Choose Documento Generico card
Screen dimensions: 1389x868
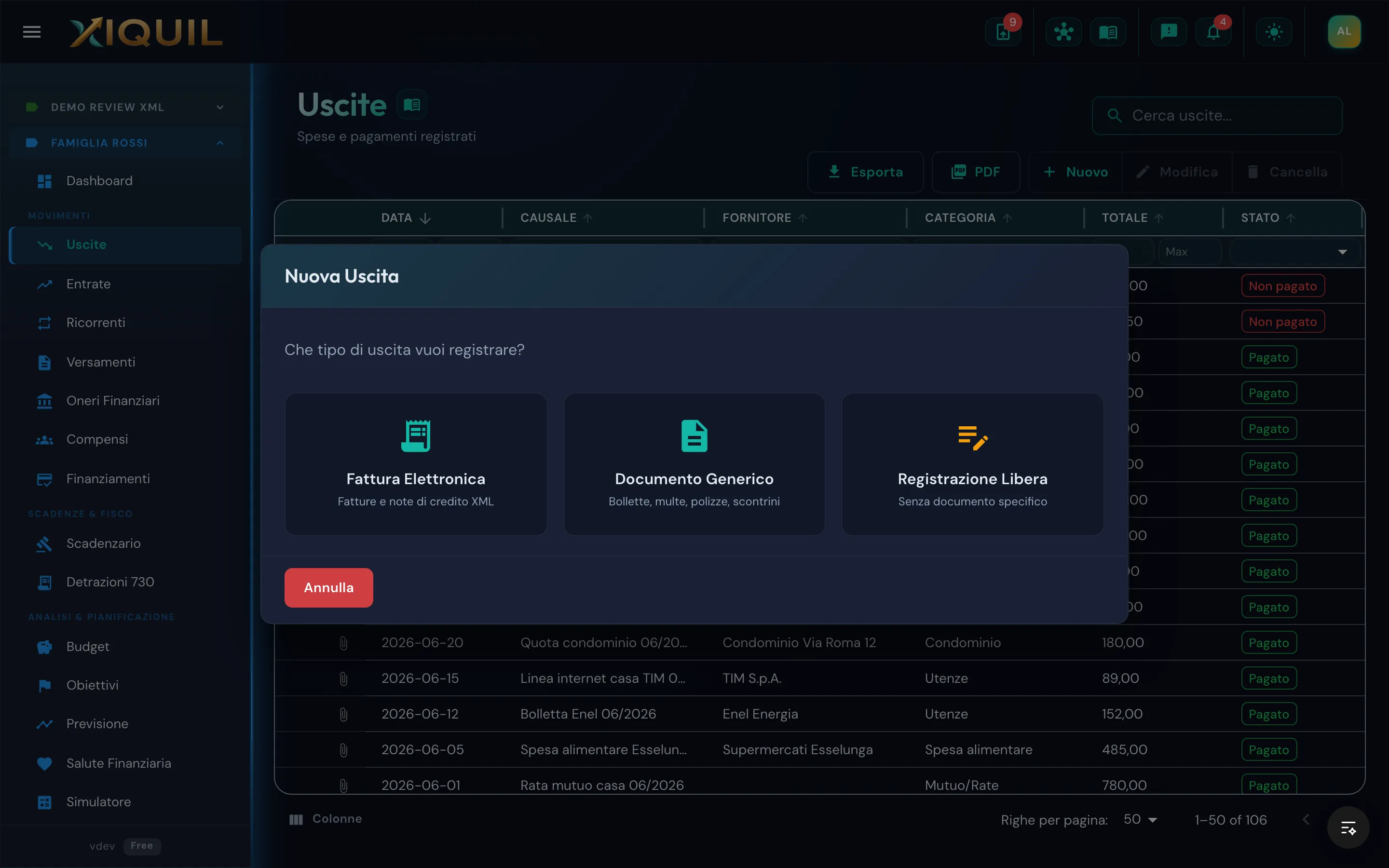694,464
